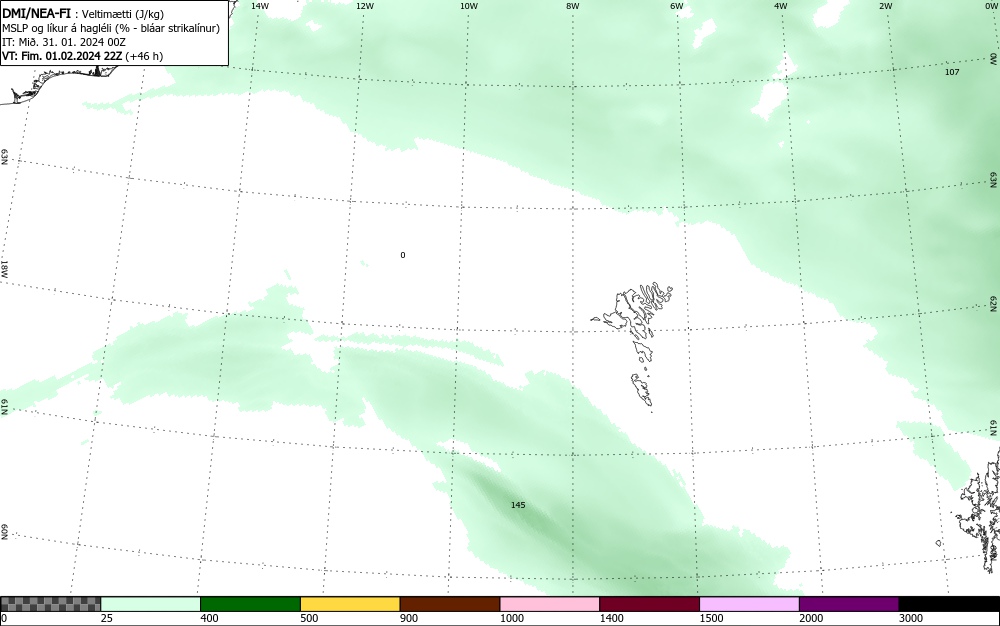This screenshot has width=1000, height=626.
Task: Select the brown 900–1000 legend swatch
Action: pyautogui.click(x=450, y=604)
